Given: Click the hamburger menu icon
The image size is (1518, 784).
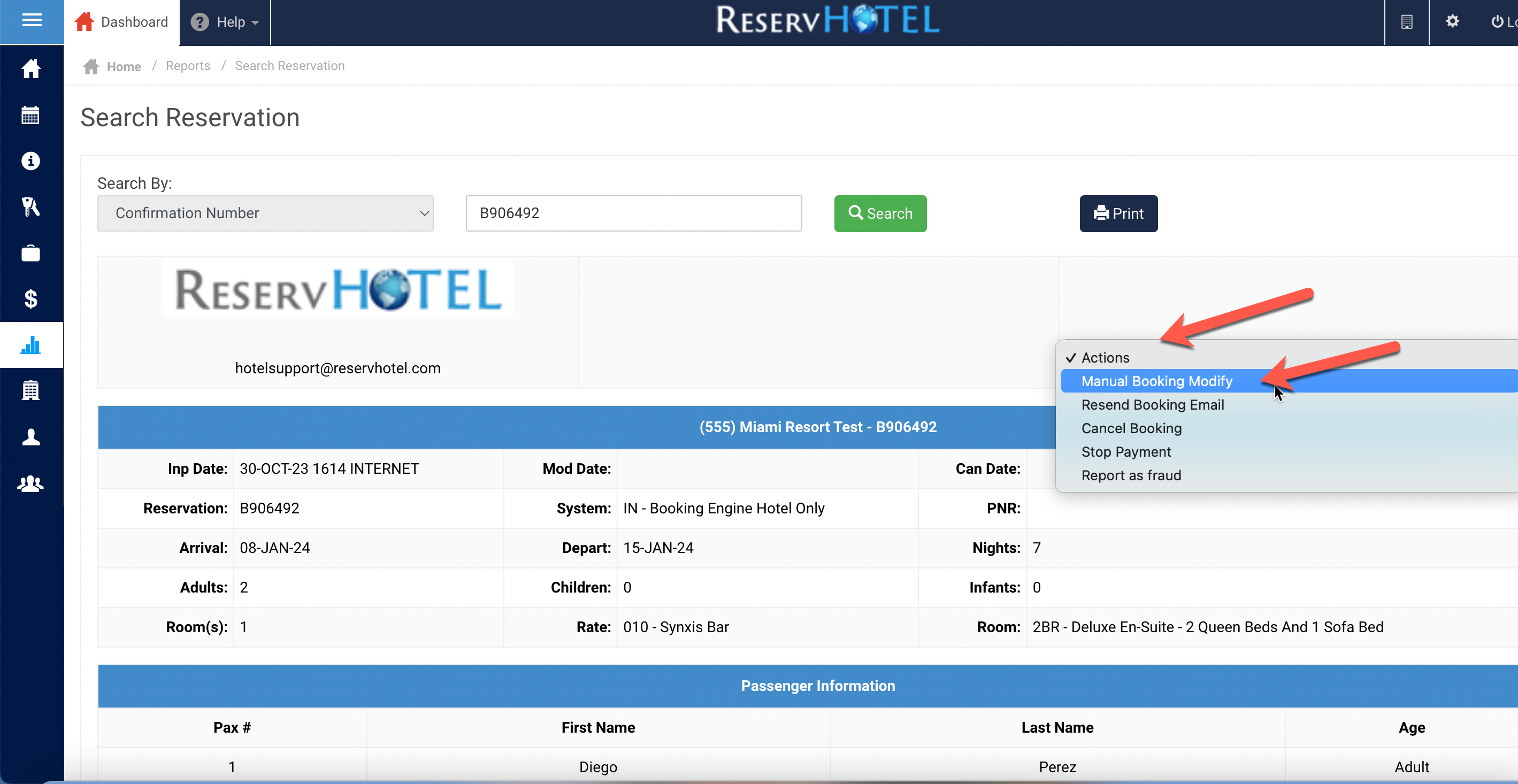Looking at the screenshot, I should point(31,21).
